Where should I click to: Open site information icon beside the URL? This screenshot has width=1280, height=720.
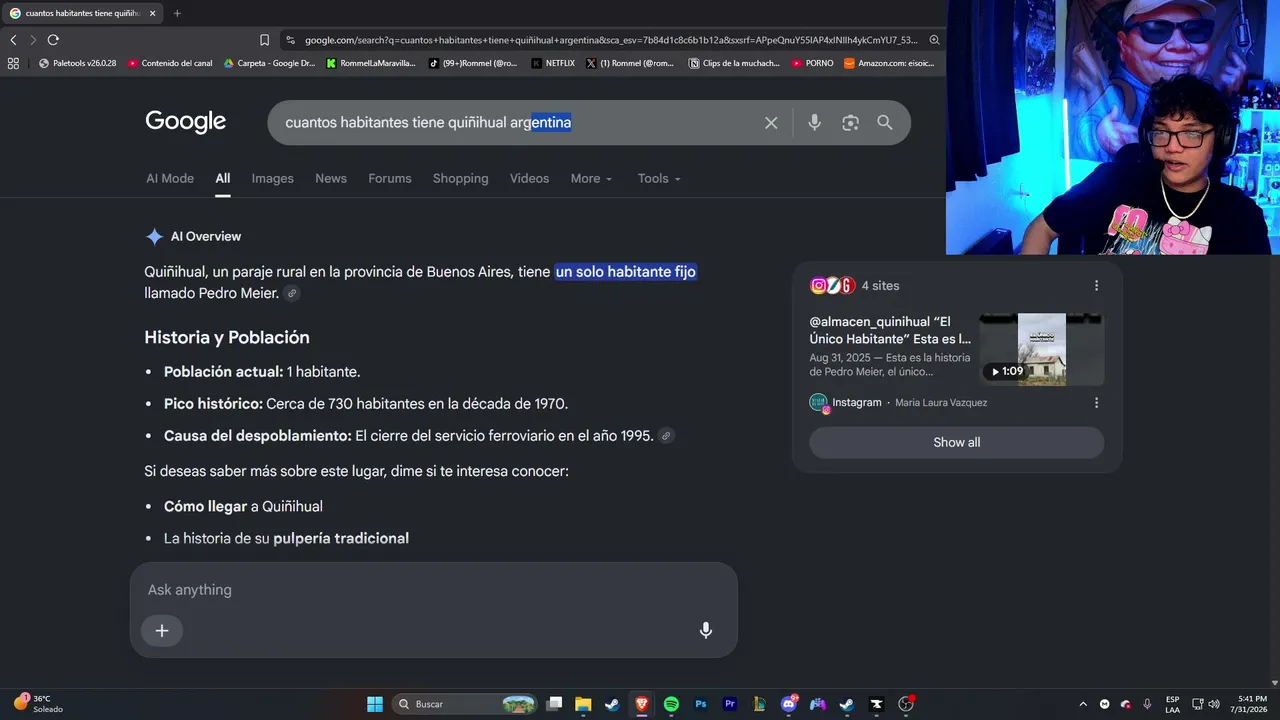[x=290, y=40]
